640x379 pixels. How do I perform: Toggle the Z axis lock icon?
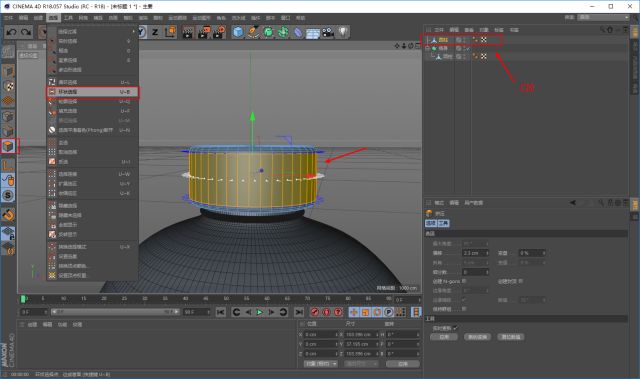pyautogui.click(x=155, y=32)
